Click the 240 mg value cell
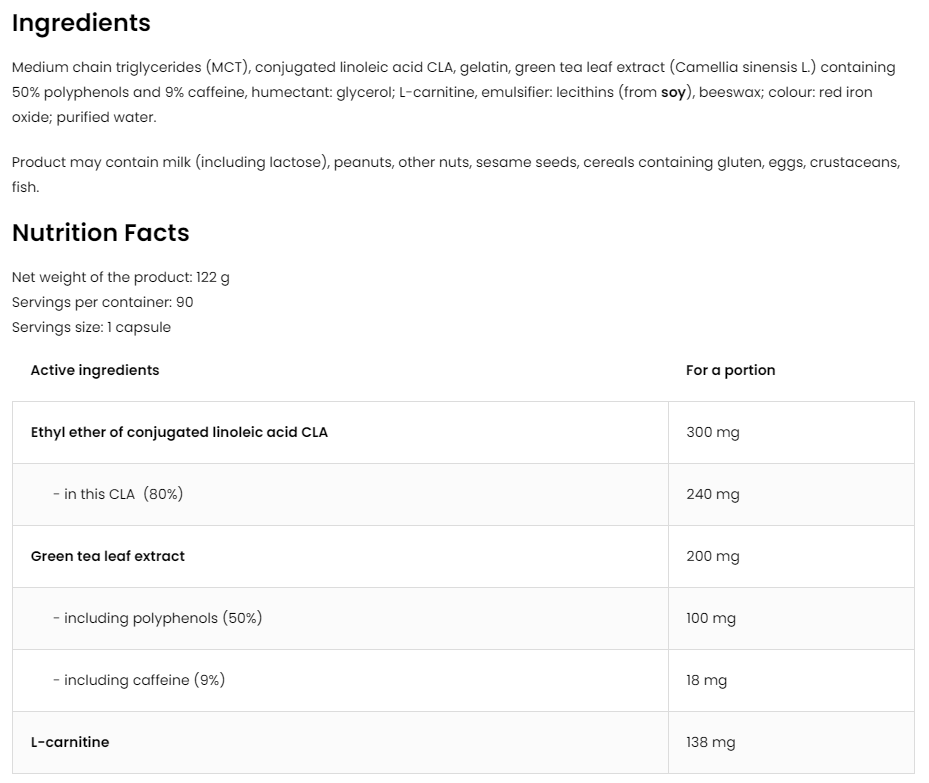Viewport: 929px width, 783px height. pyautogui.click(x=713, y=494)
